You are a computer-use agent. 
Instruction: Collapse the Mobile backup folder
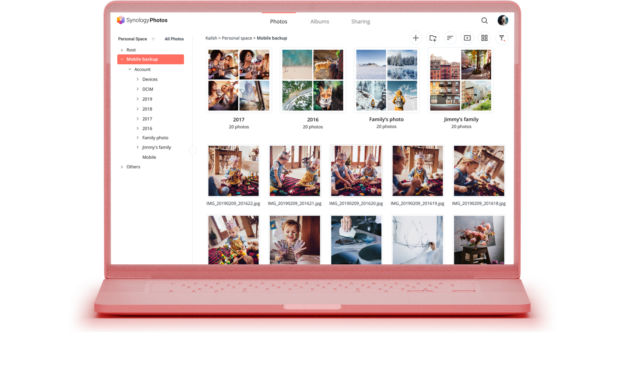122,59
